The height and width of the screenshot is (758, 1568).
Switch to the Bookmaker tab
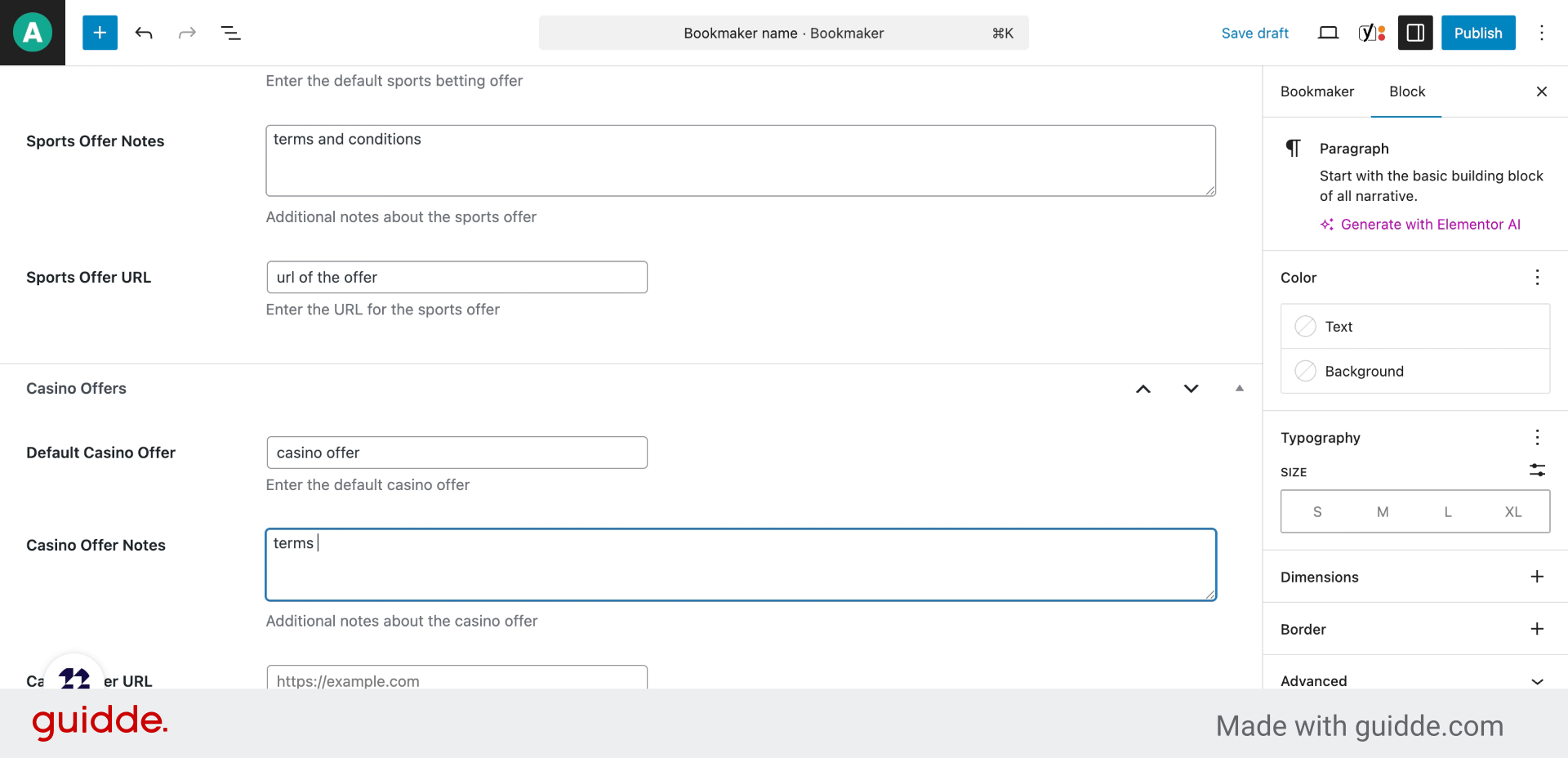[x=1316, y=91]
